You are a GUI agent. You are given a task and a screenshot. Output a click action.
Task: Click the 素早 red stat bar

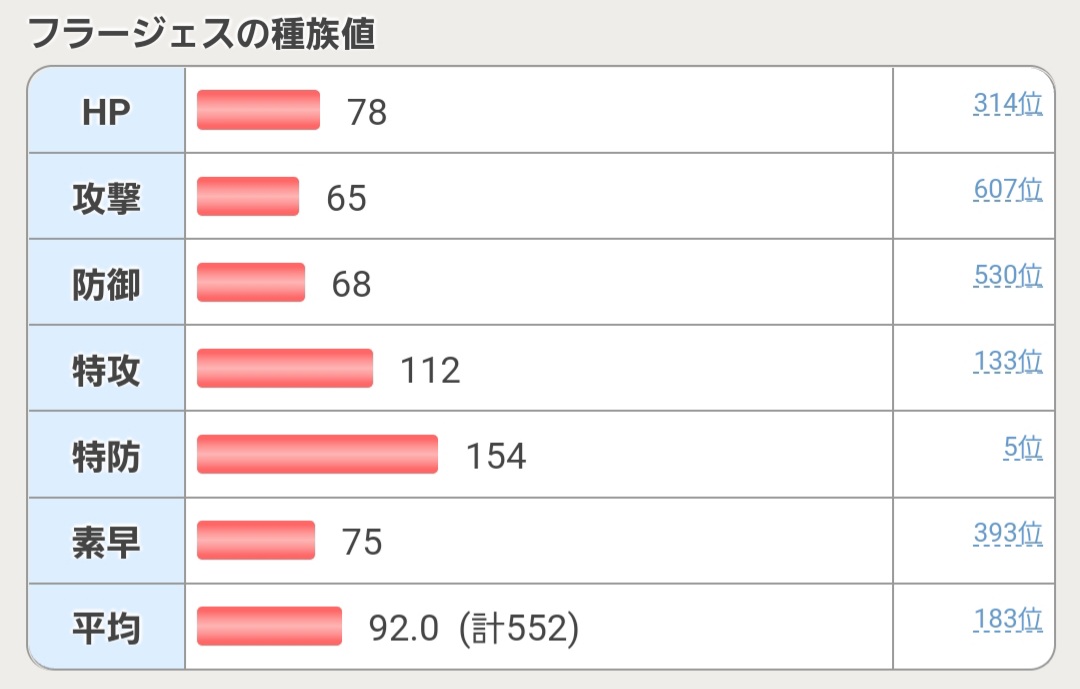[256, 540]
